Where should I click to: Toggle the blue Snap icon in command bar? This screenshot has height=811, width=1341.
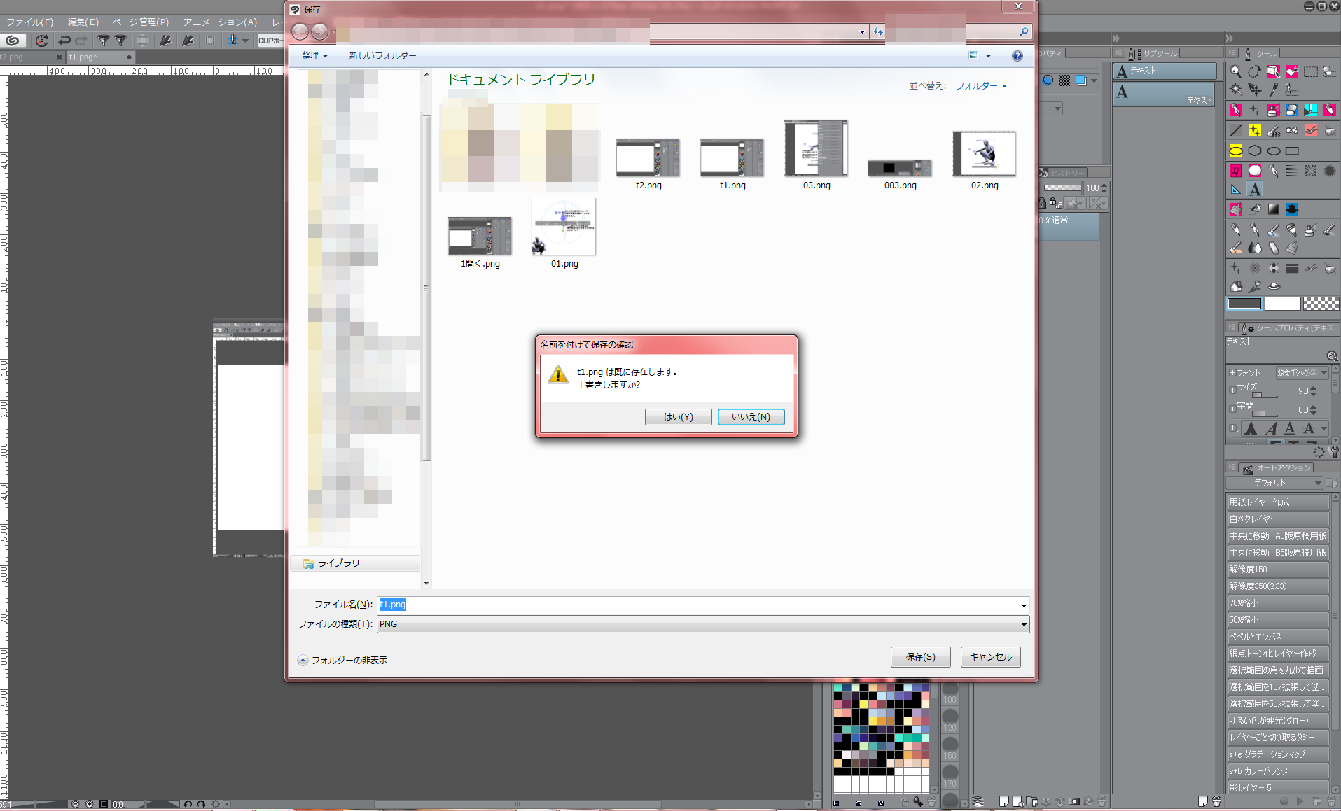pyautogui.click(x=231, y=41)
